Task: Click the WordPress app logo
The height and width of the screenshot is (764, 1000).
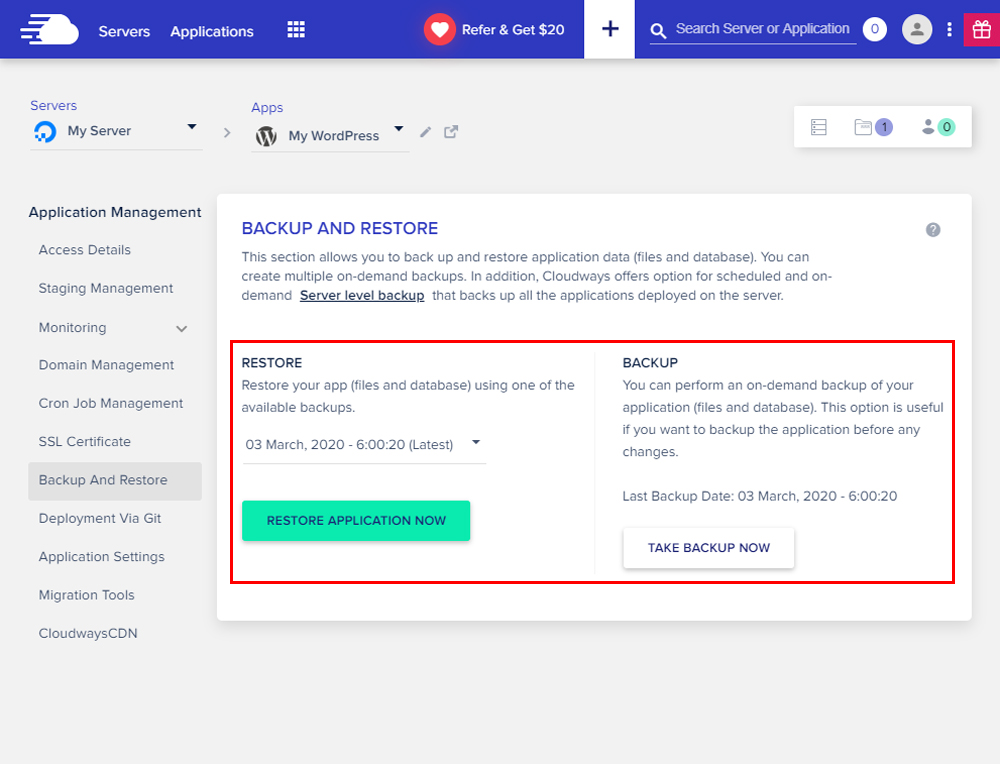Action: 266,136
